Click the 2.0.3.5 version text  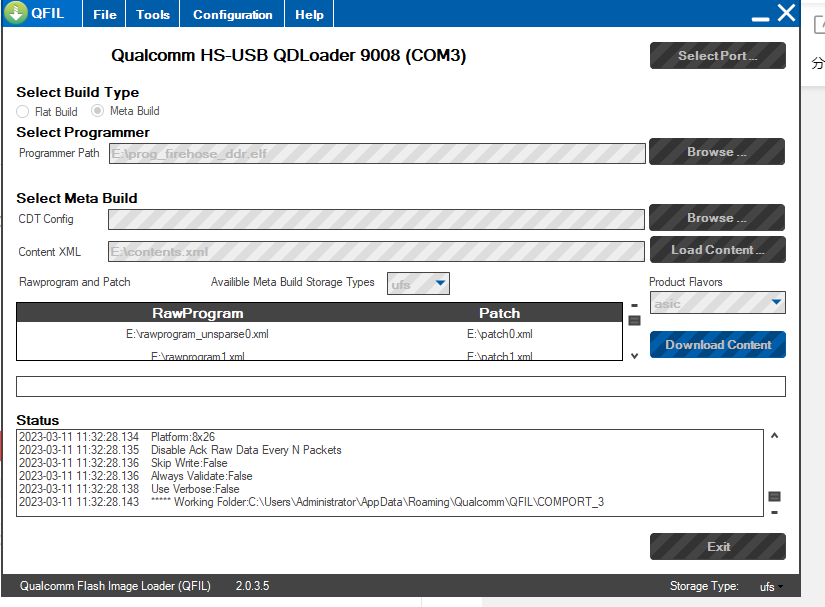(253, 586)
